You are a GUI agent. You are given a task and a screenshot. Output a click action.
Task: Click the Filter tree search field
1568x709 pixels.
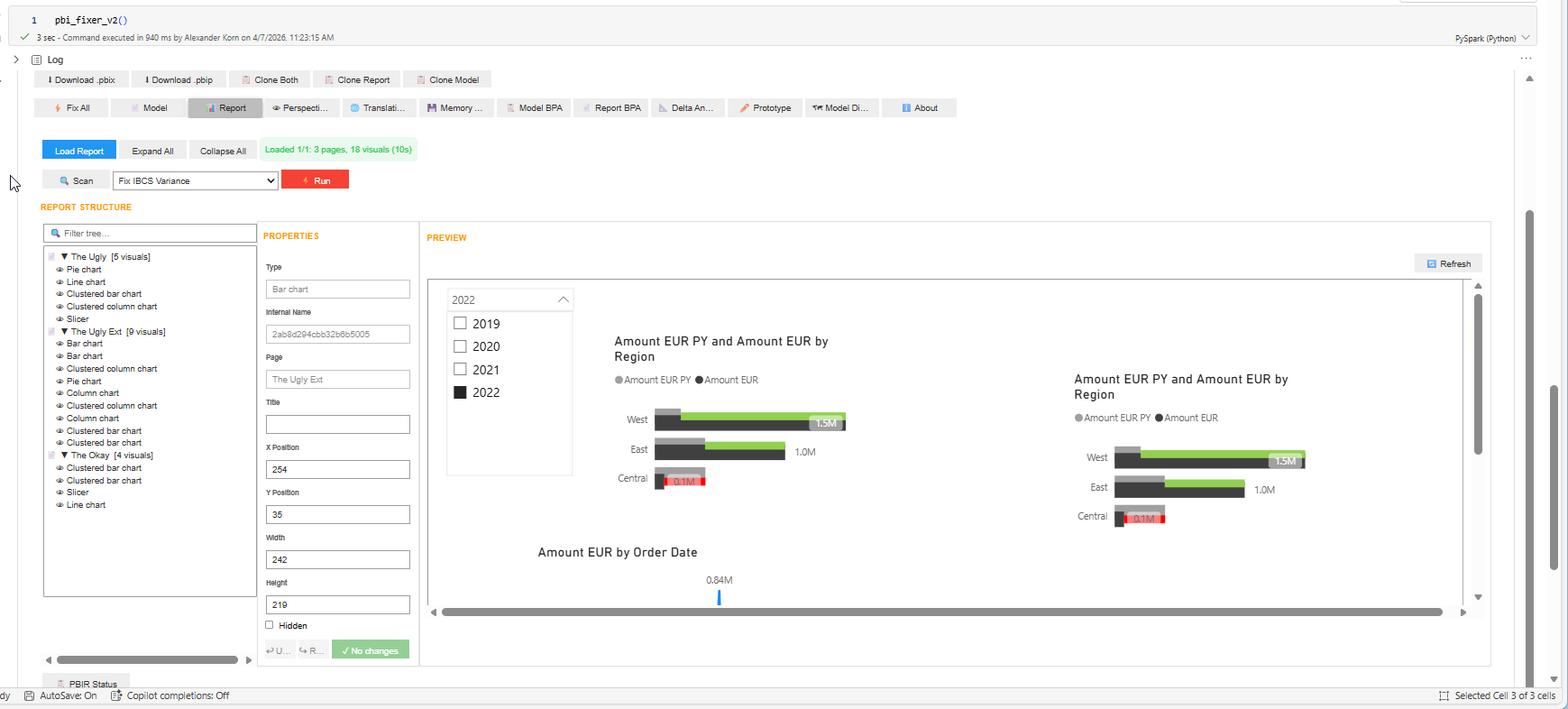150,233
